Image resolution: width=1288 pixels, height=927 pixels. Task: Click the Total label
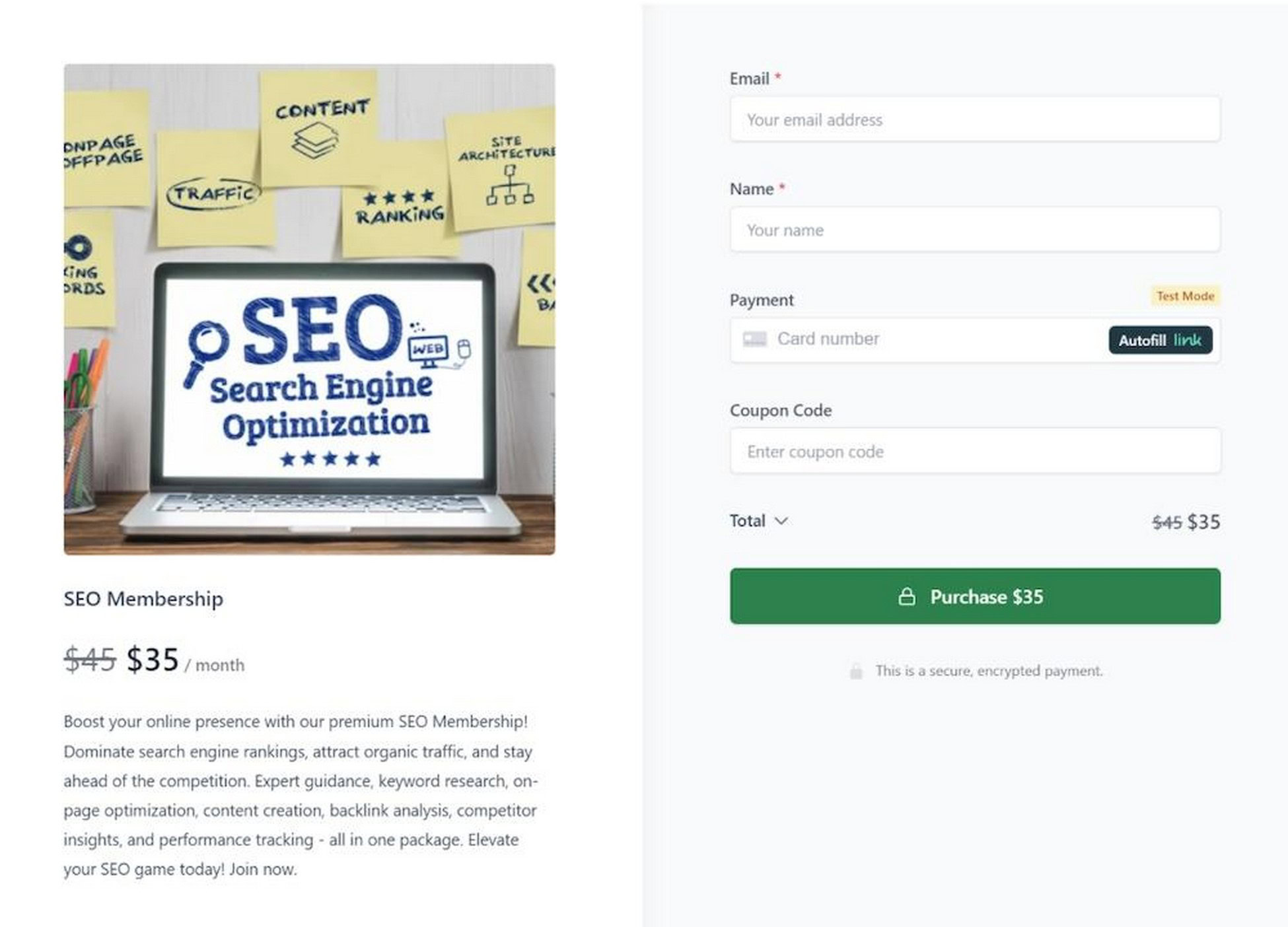pyautogui.click(x=747, y=521)
